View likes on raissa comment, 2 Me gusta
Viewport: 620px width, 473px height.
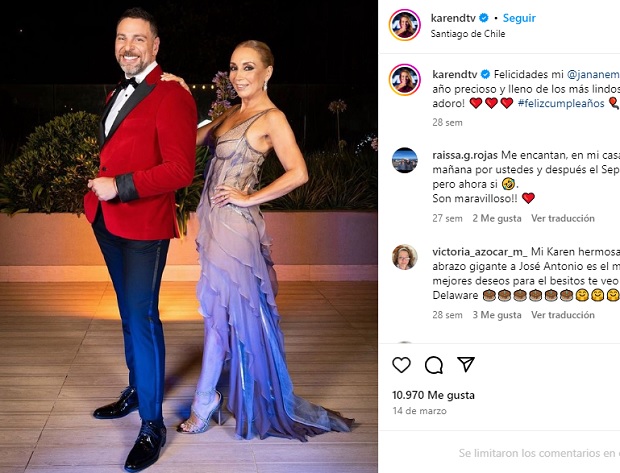point(497,218)
